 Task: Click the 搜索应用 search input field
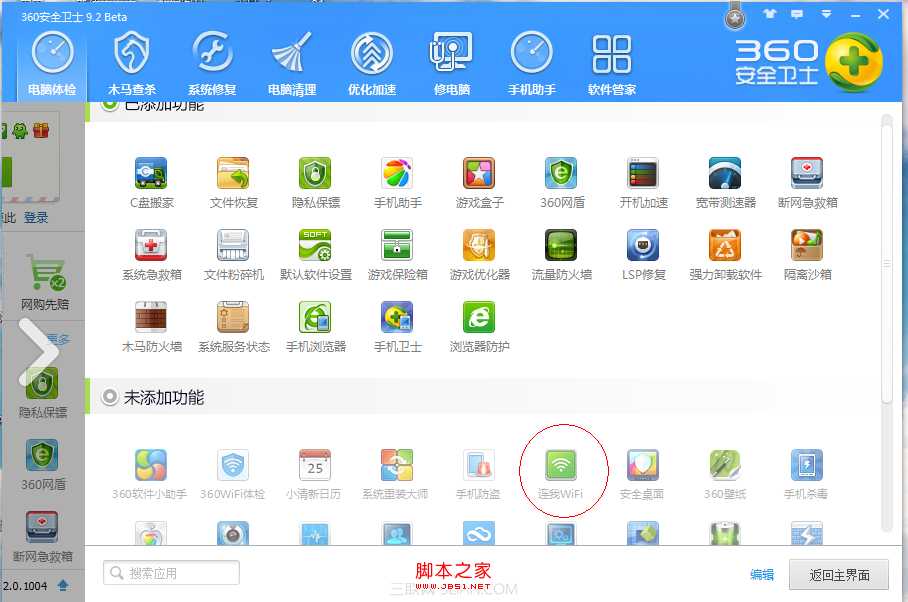[x=170, y=572]
